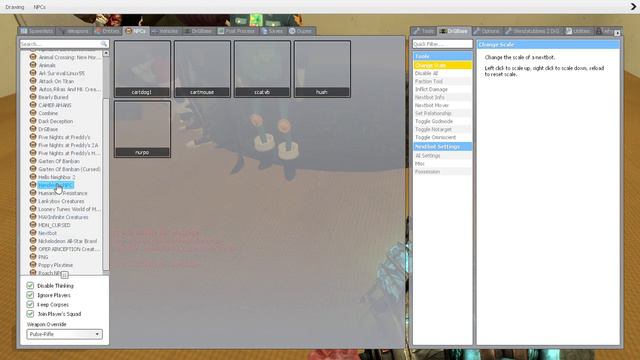Select Looney Tunes World of M... category
The height and width of the screenshot is (360, 640).
point(69,209)
